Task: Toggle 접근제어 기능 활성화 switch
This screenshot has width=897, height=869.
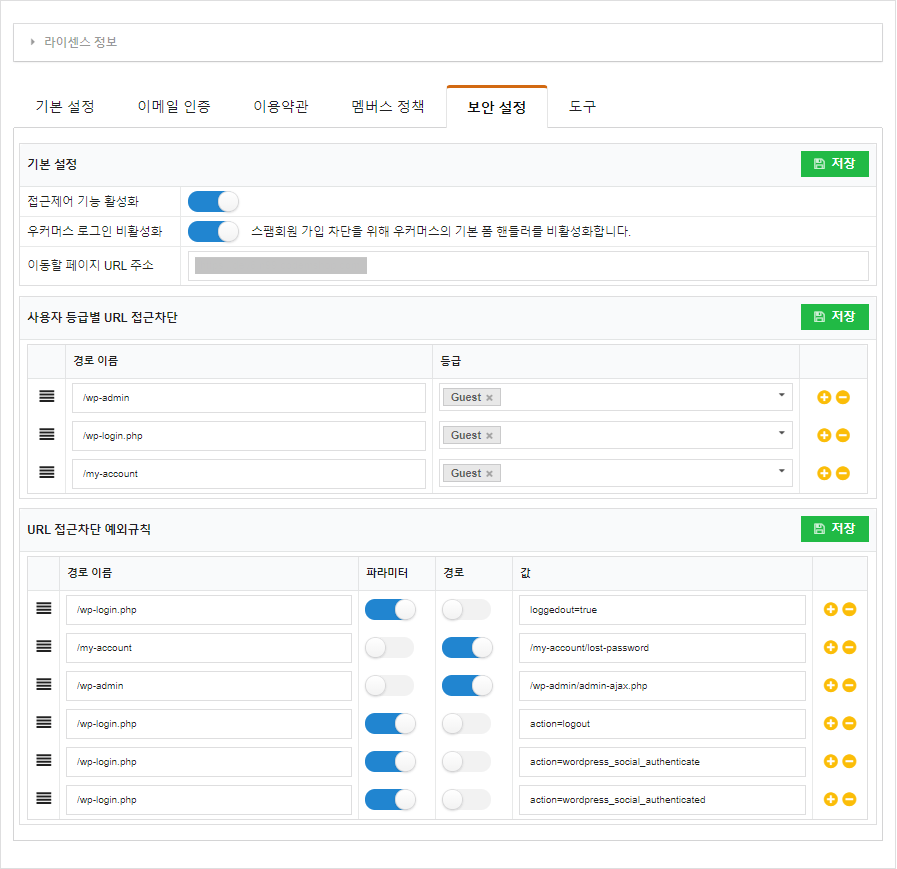Action: pos(213,201)
